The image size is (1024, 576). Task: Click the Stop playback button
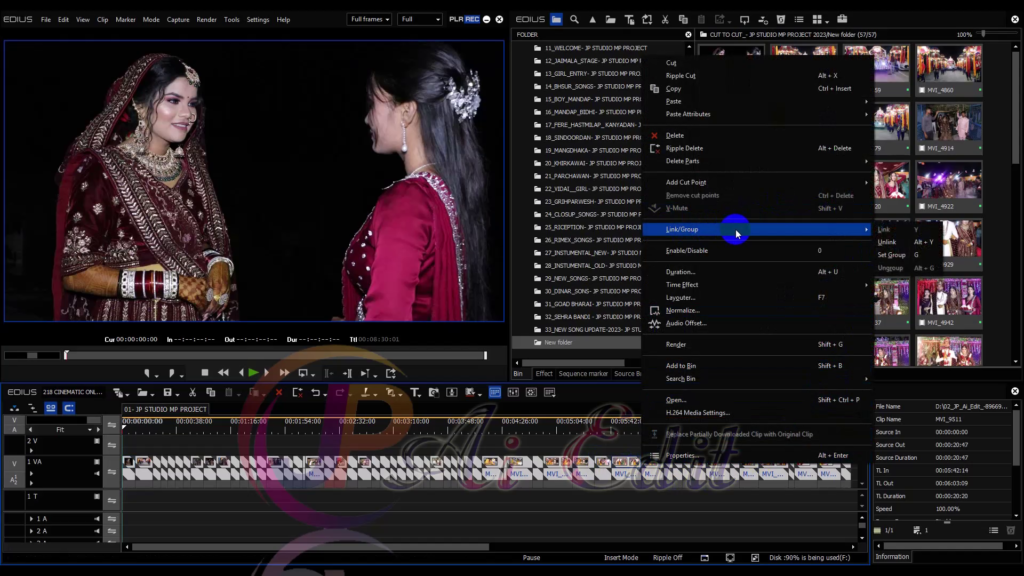tap(205, 374)
